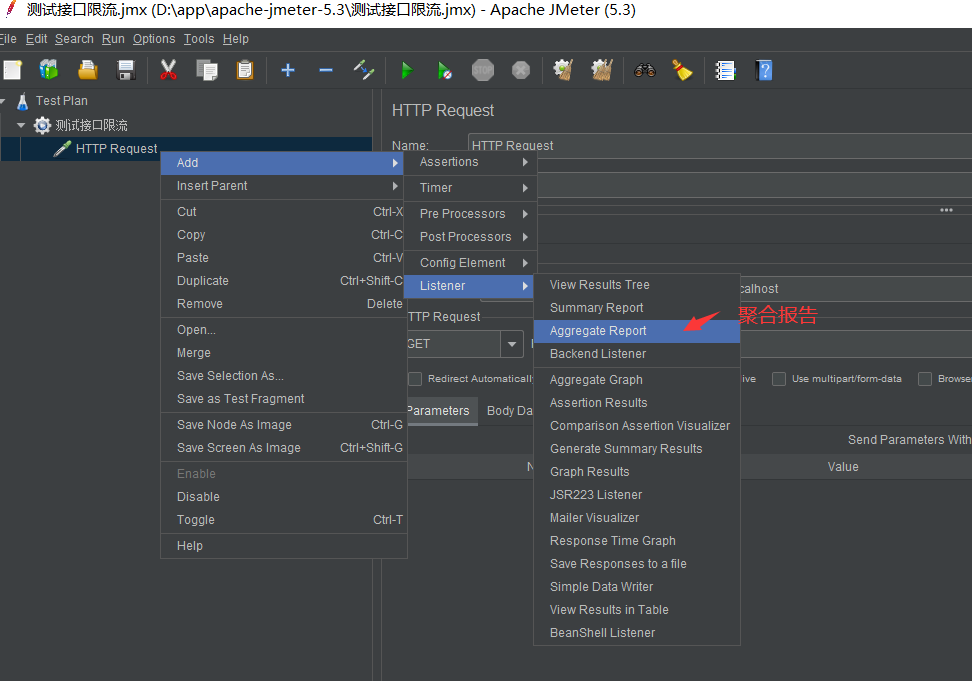Select Test Plan tree node
Screen dimensions: 972x681
(61, 101)
